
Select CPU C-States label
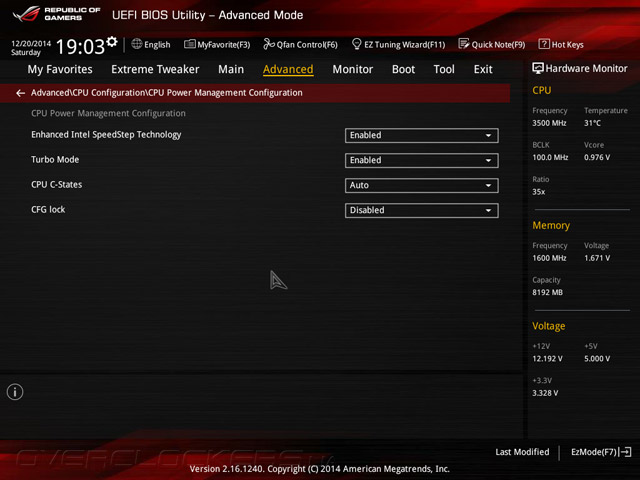coord(56,184)
